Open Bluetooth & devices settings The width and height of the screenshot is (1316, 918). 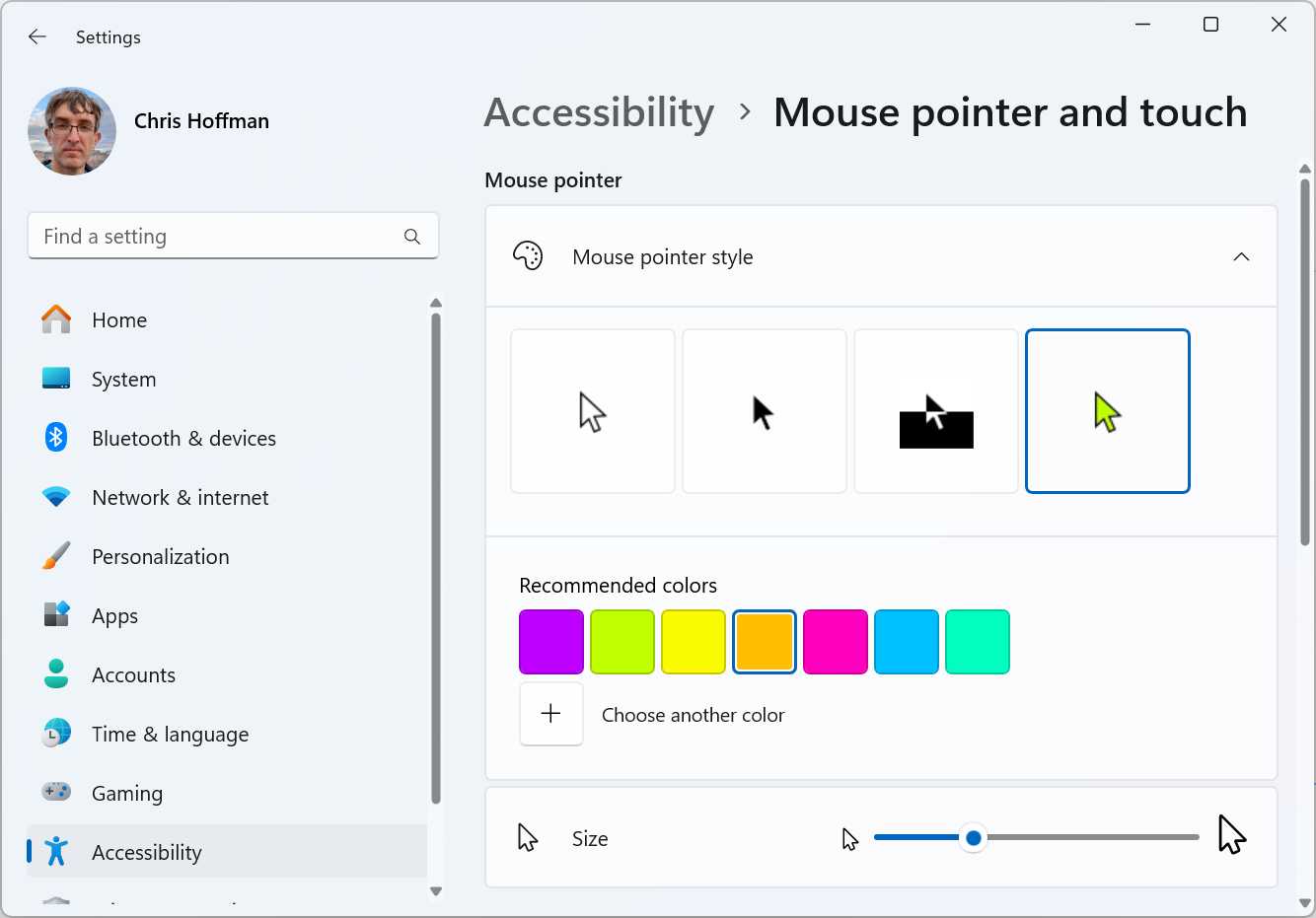pos(183,438)
